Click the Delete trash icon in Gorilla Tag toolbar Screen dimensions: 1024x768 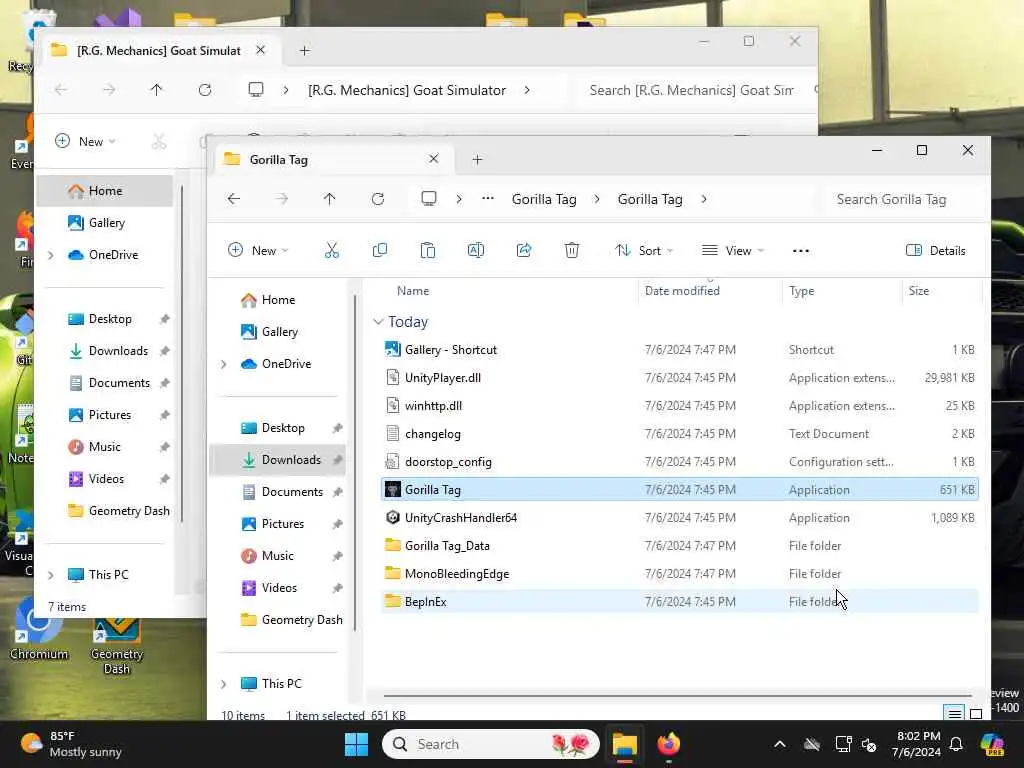pos(572,251)
